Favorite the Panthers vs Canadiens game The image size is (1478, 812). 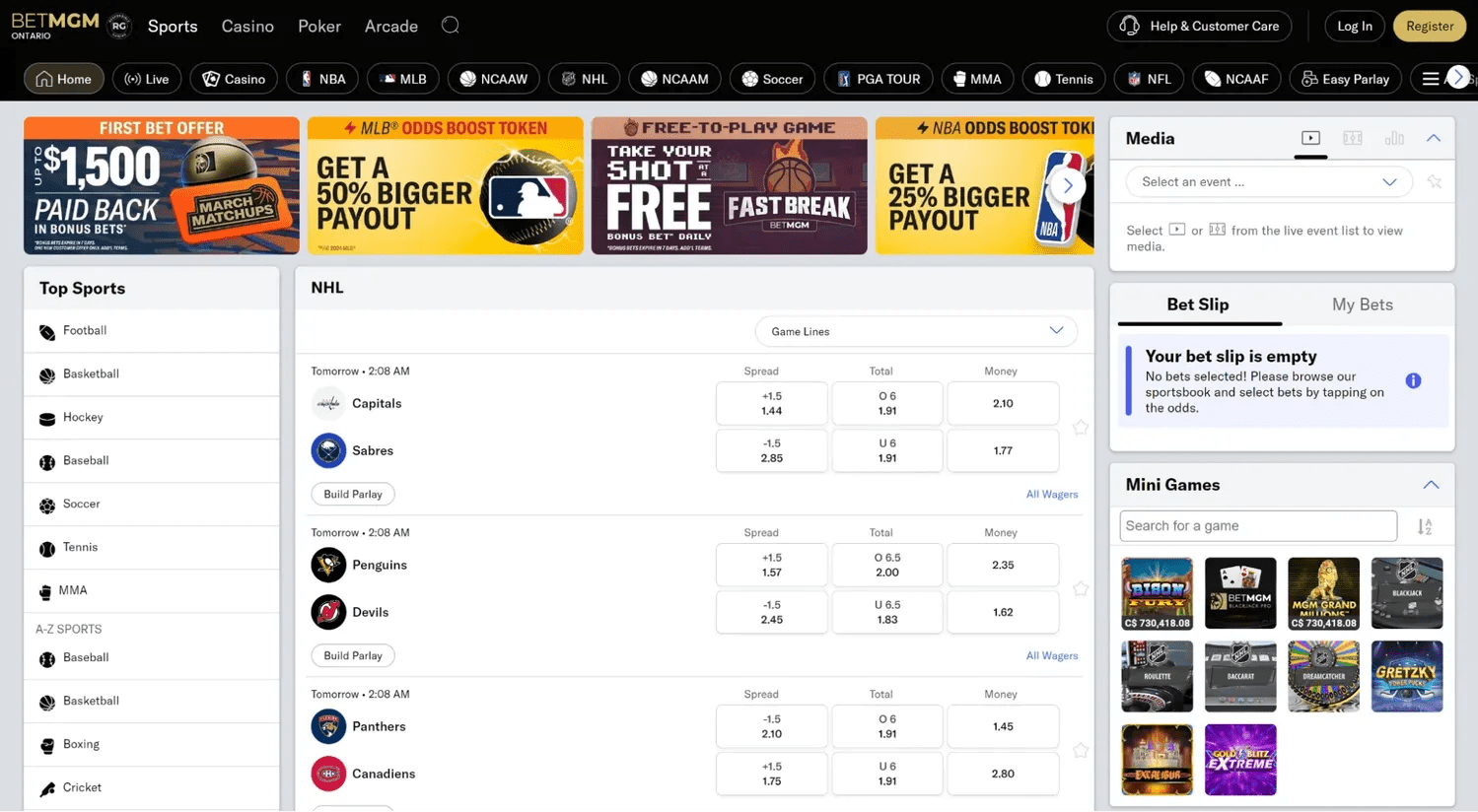(1081, 751)
